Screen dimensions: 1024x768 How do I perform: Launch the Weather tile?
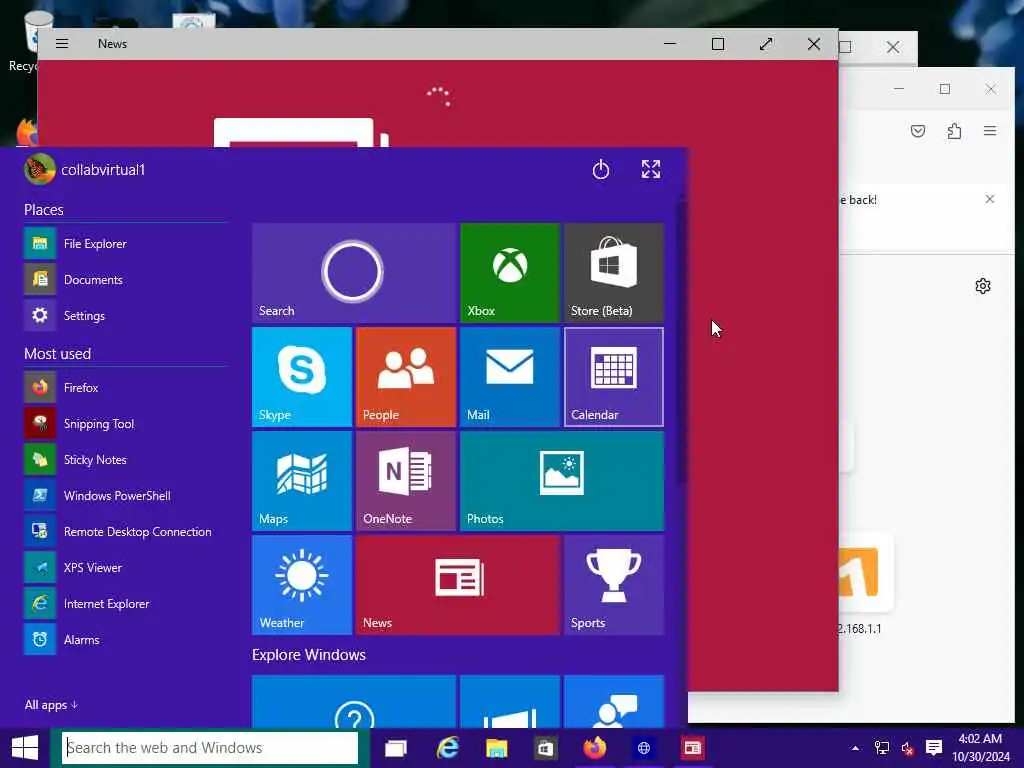click(x=302, y=585)
